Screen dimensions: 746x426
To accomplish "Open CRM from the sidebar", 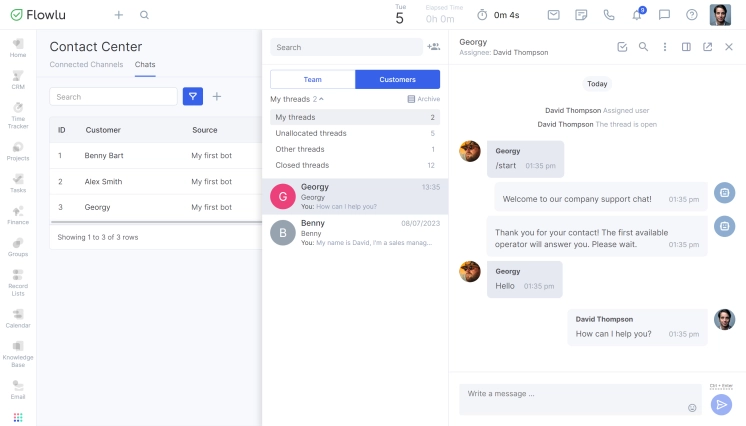I will [x=18, y=79].
